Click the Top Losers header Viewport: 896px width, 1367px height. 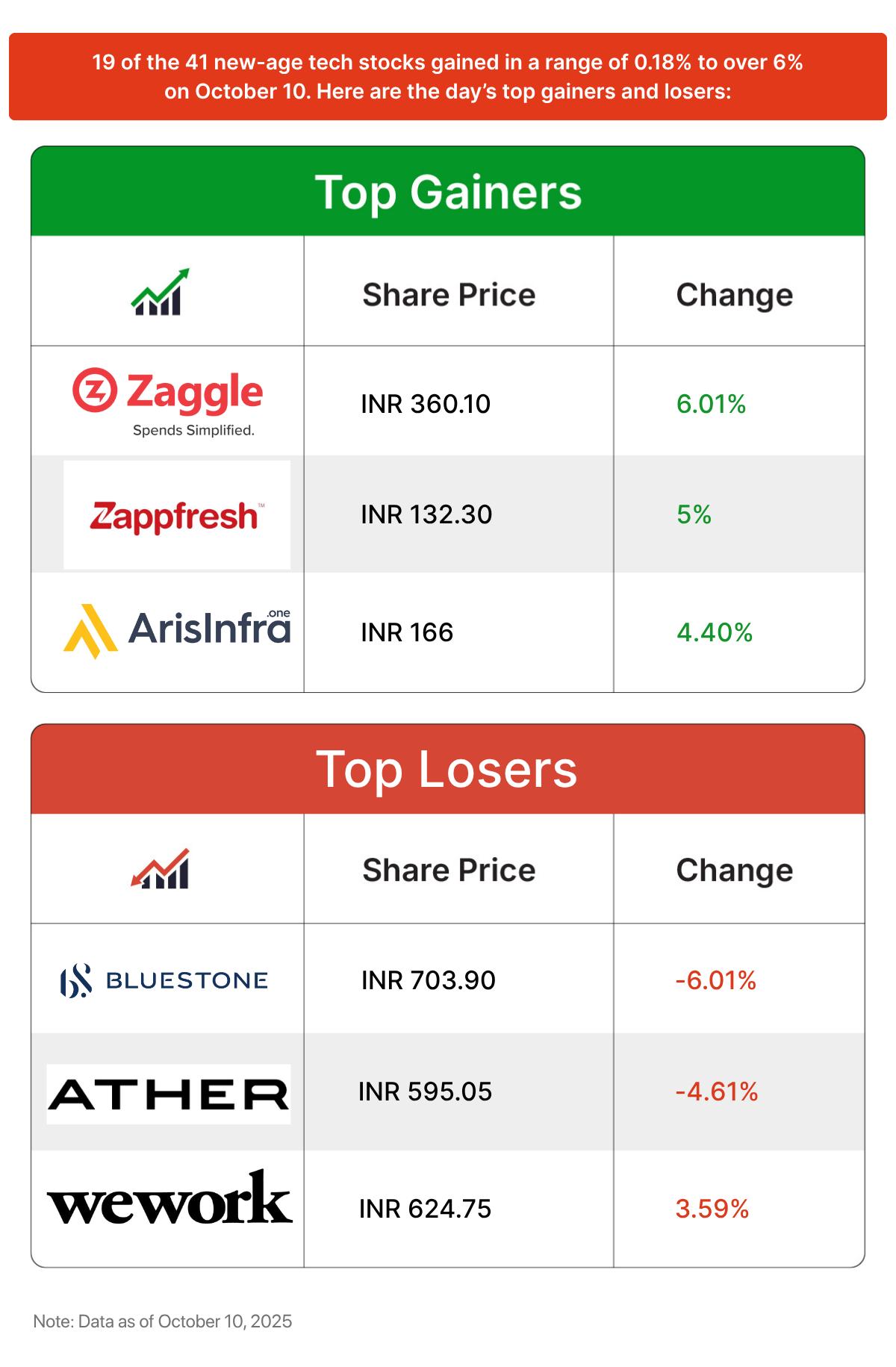(448, 770)
